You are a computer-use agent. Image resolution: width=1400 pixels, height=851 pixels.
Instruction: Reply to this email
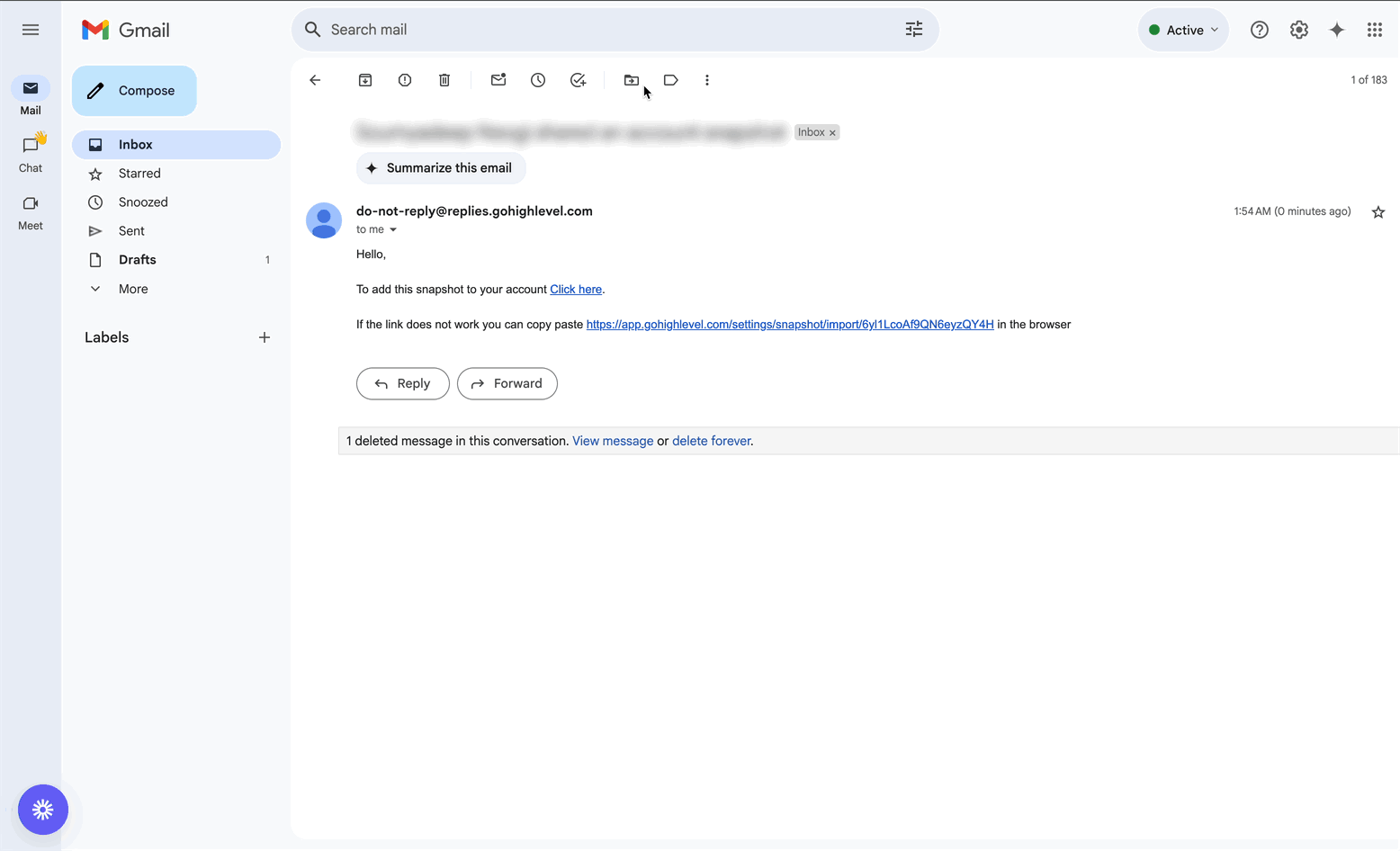tap(402, 383)
